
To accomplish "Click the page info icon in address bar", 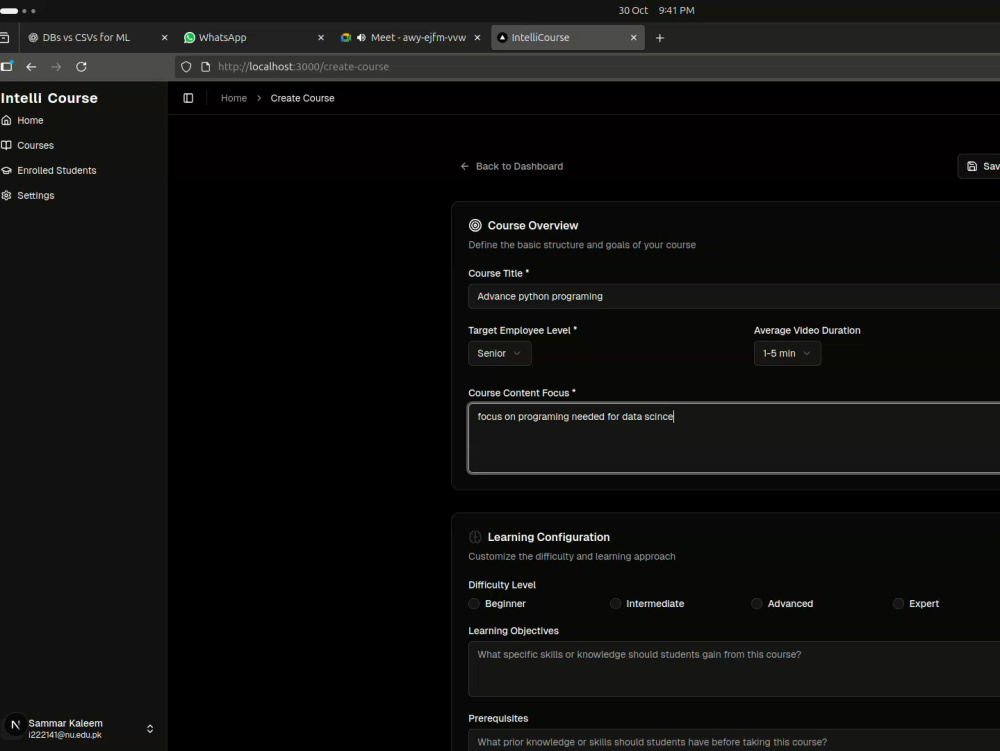I will 205,66.
